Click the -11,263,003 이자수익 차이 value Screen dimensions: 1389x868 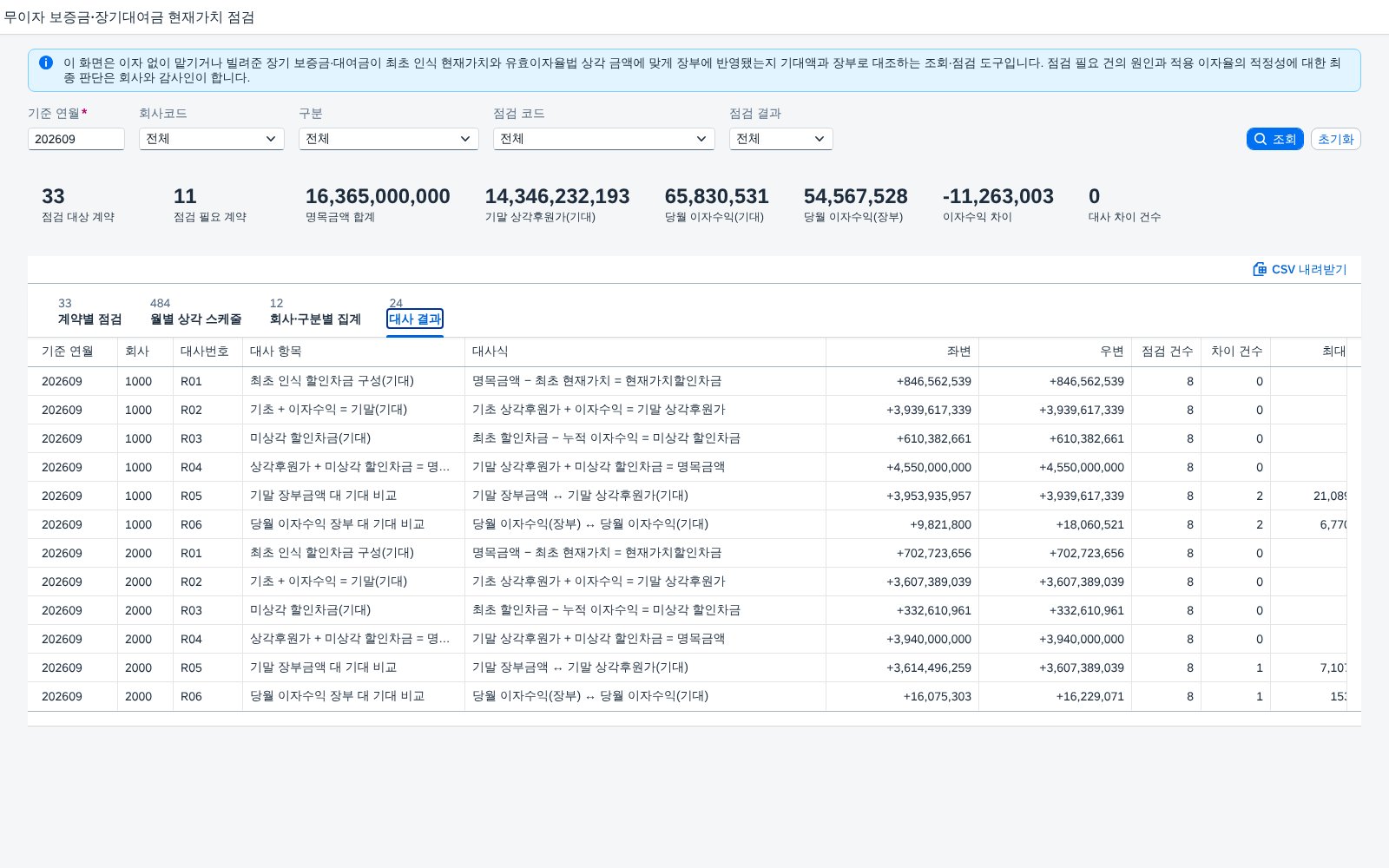998,197
